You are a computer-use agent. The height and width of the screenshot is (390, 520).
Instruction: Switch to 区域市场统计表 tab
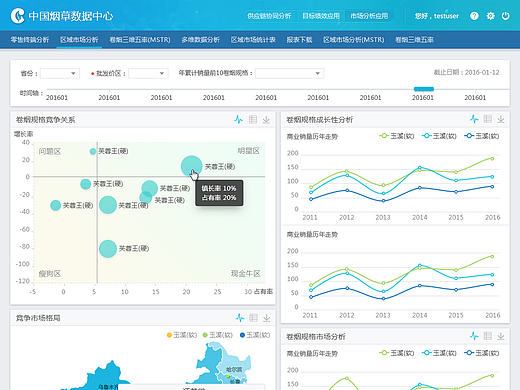pos(253,40)
